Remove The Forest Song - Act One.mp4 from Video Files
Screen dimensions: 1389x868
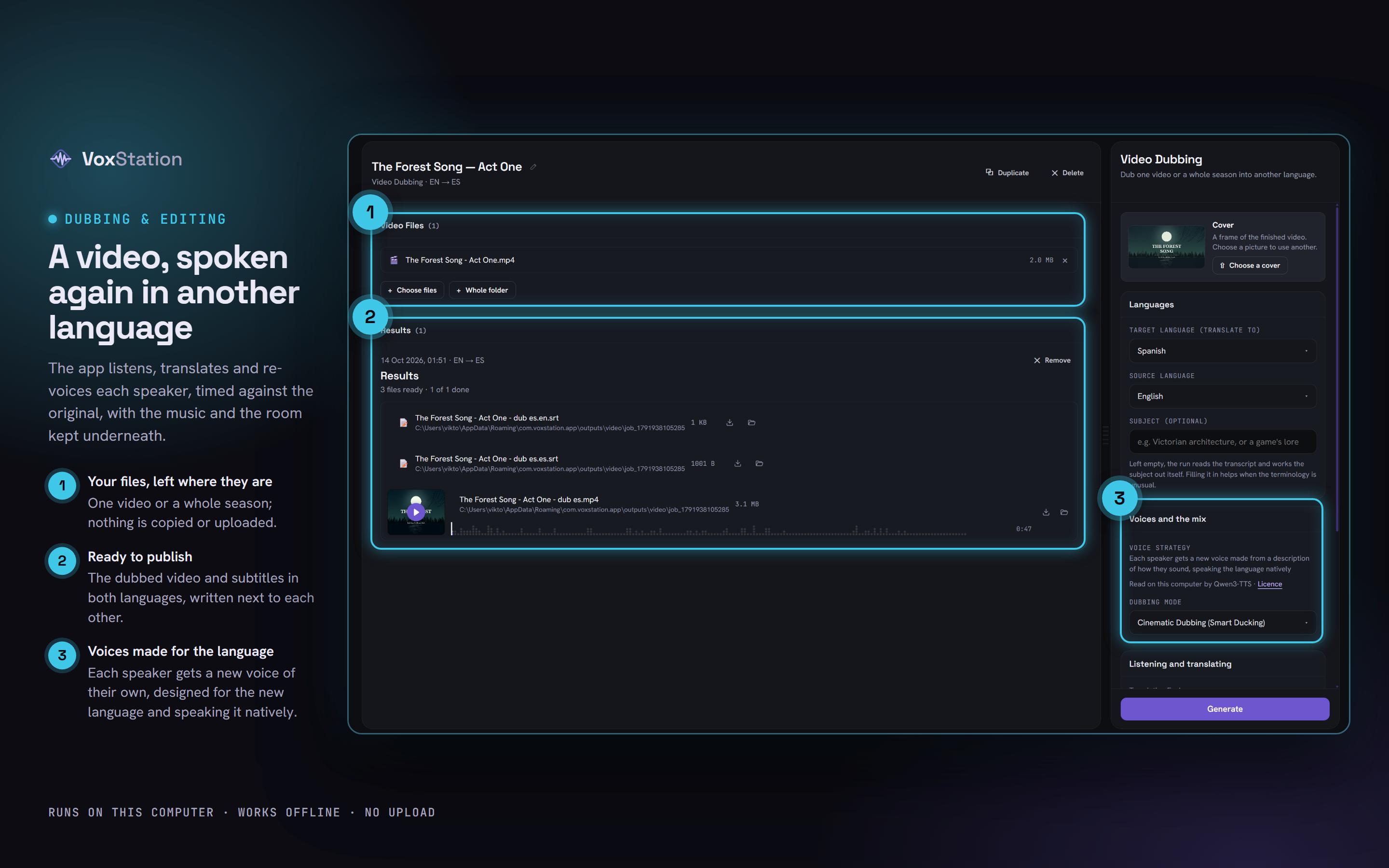click(x=1065, y=260)
